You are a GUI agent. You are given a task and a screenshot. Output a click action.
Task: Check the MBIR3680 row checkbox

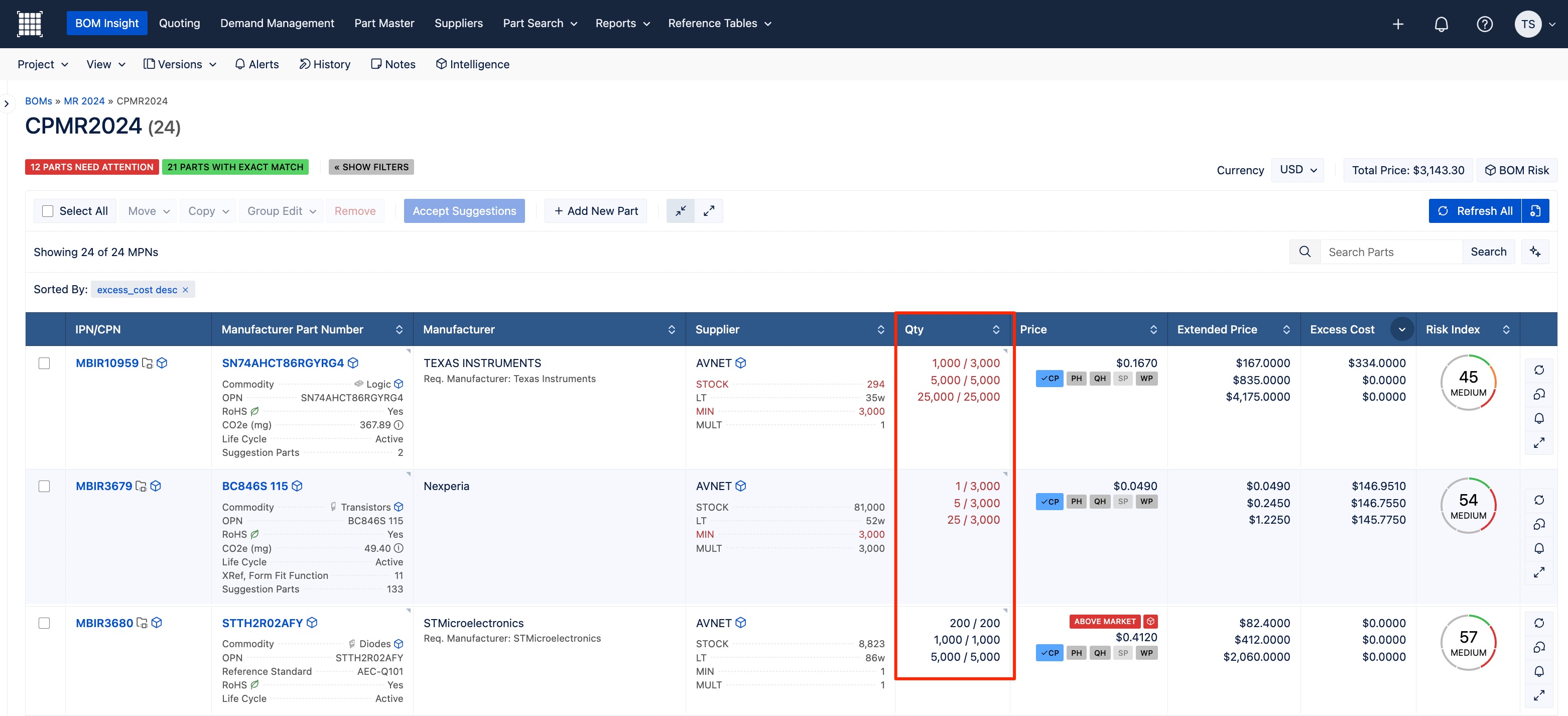tap(44, 623)
